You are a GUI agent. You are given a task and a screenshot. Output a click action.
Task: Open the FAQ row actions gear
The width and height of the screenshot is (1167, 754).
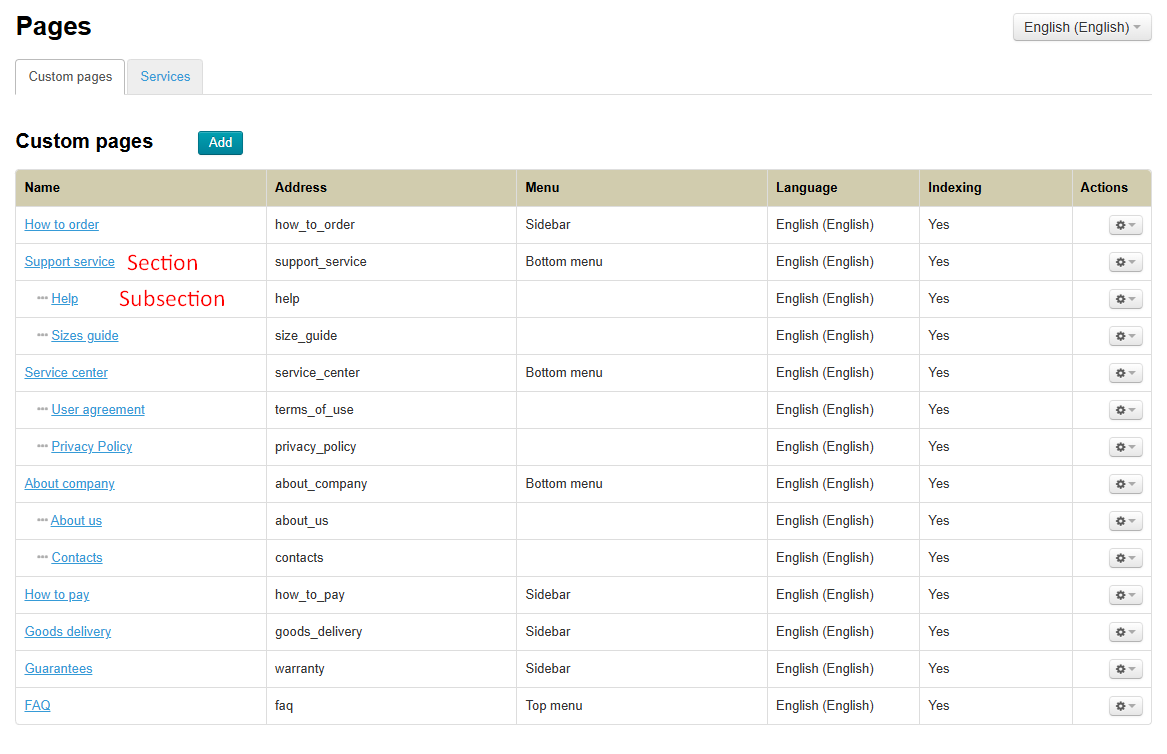(1125, 706)
